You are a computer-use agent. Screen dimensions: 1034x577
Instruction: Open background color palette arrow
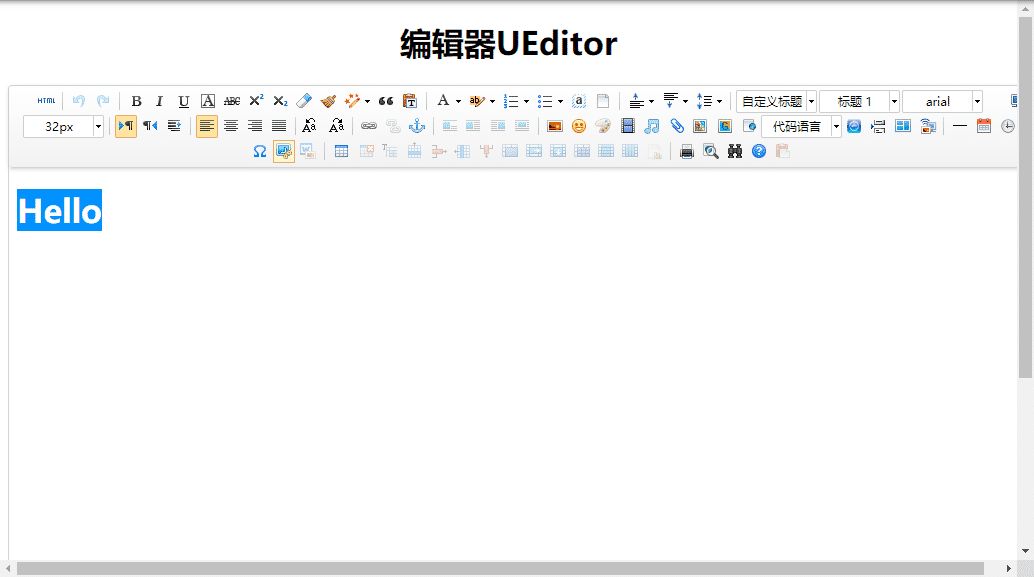tap(493, 102)
